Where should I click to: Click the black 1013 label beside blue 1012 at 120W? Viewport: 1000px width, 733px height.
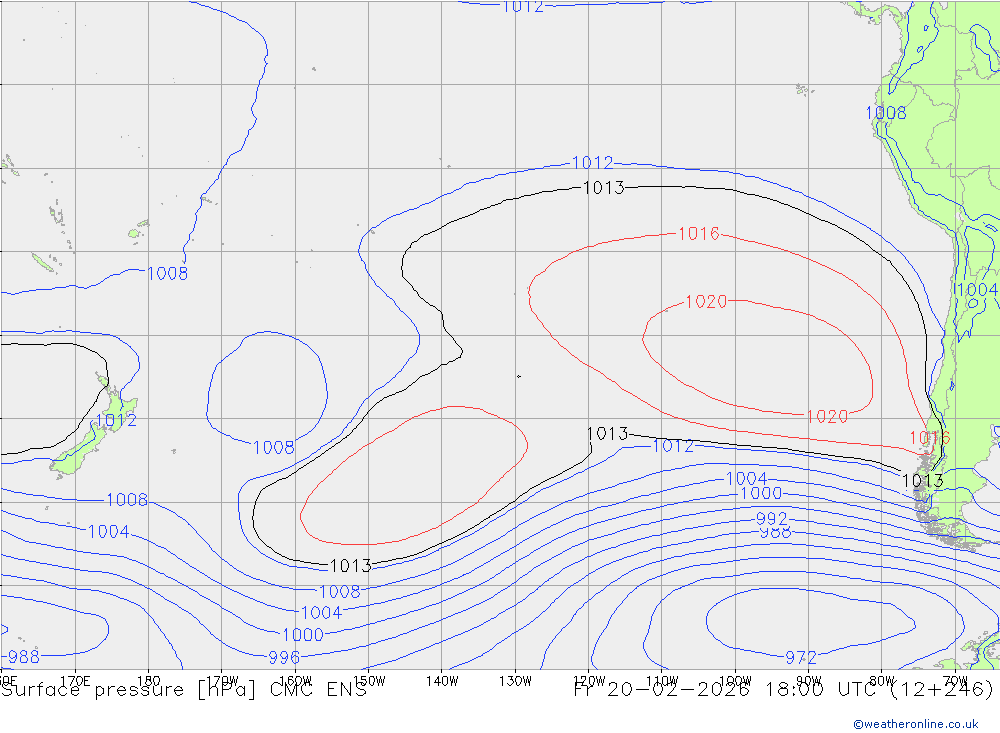[x=607, y=434]
